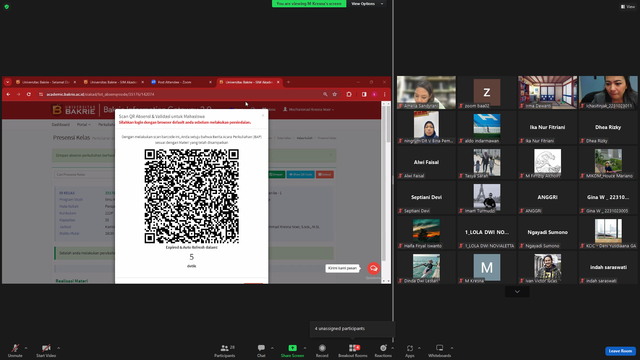Click the zoom magnifier icon in the address bar
This screenshot has height=360, width=640.
click(x=325, y=94)
